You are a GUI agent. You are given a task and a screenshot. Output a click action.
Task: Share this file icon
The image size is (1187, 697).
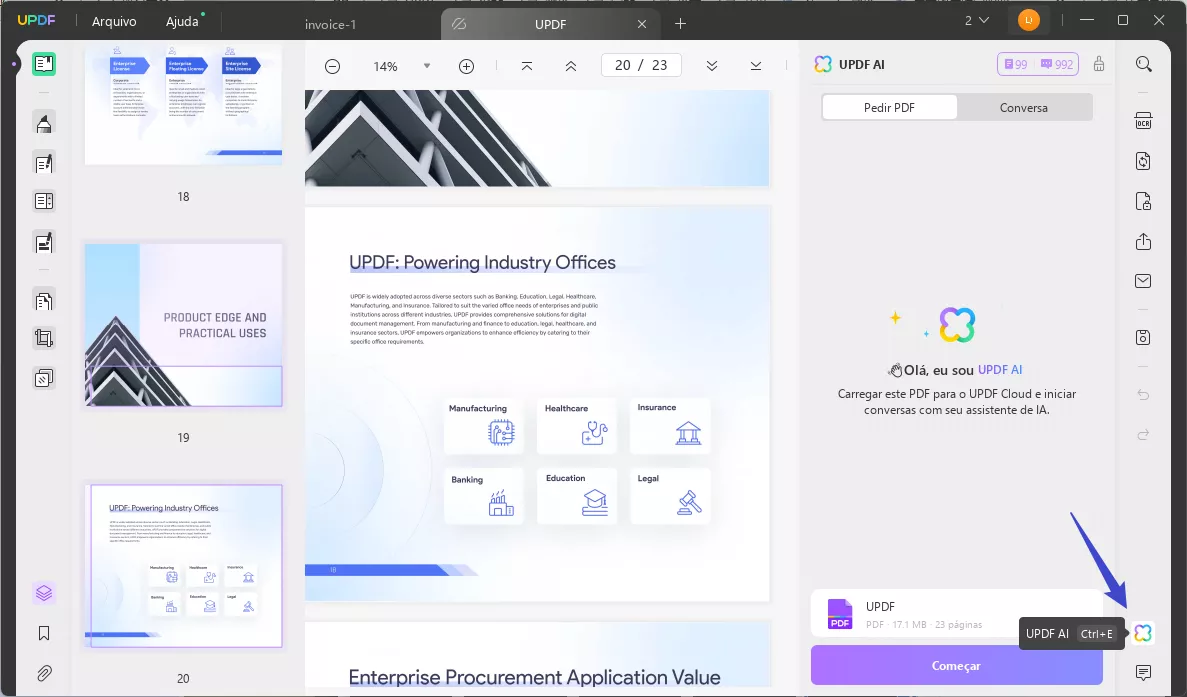1143,241
